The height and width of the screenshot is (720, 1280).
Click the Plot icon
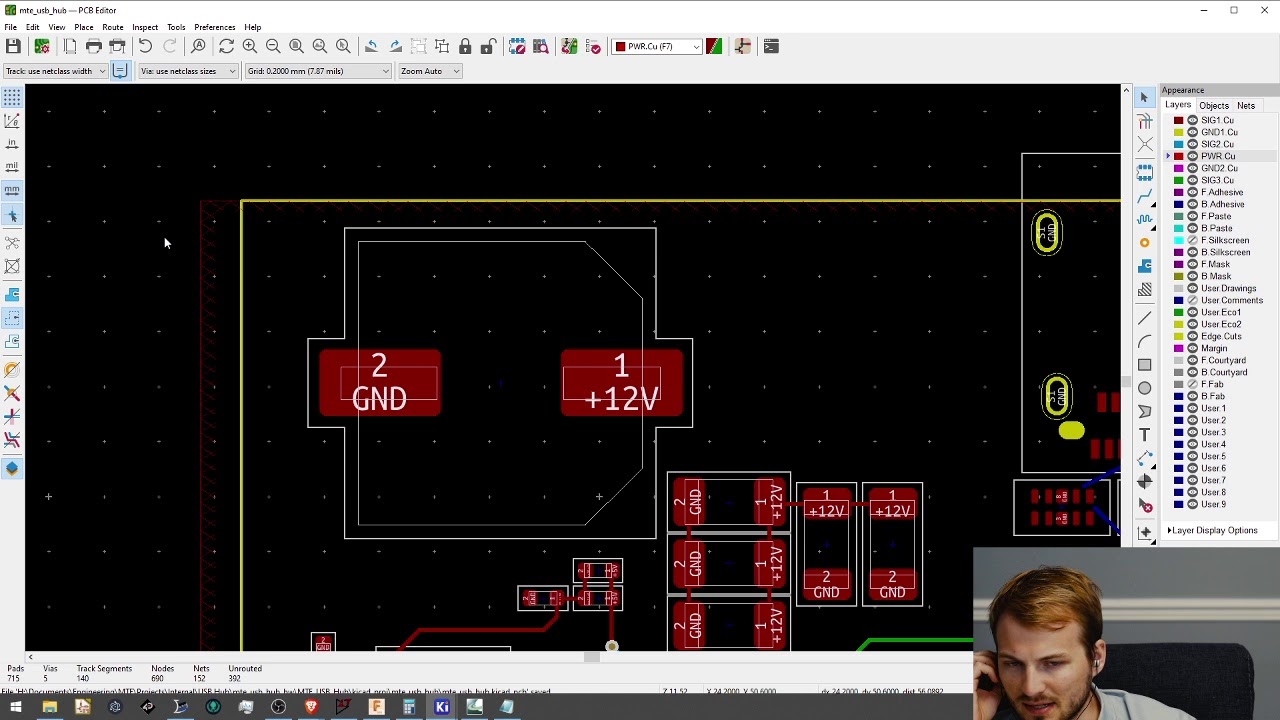coord(117,46)
